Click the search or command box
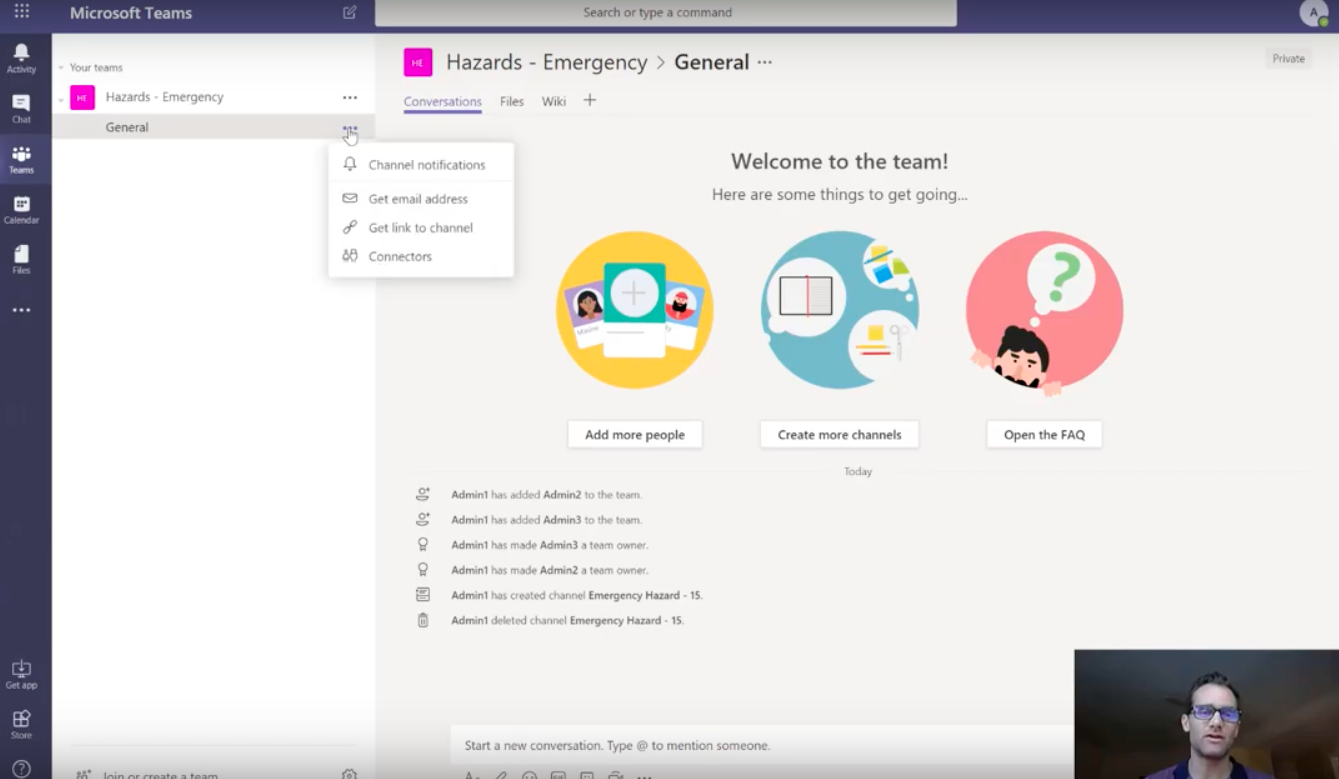The width and height of the screenshot is (1339, 779). click(x=666, y=13)
